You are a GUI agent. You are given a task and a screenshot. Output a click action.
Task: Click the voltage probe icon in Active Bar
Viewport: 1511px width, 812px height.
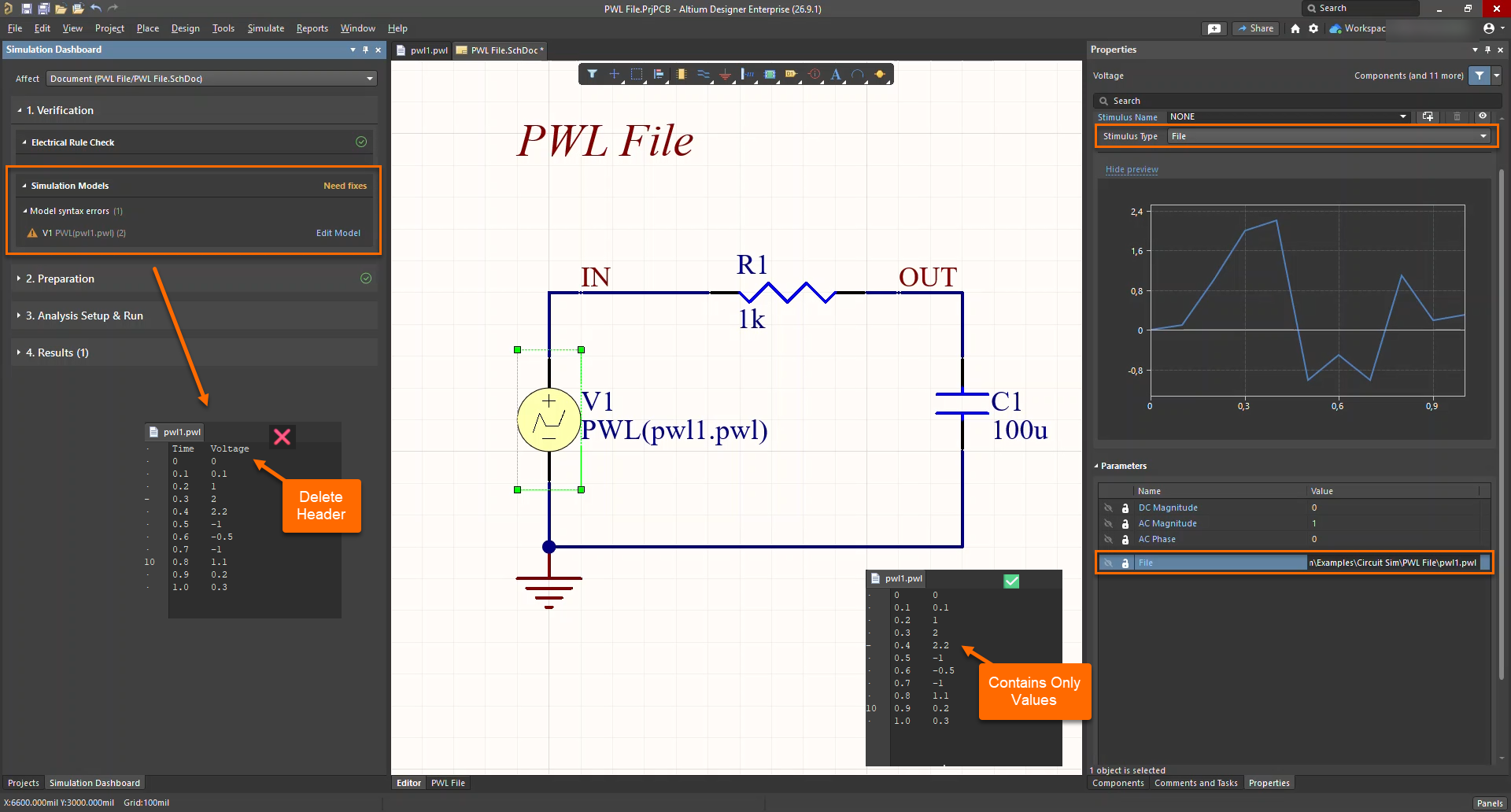tap(880, 74)
